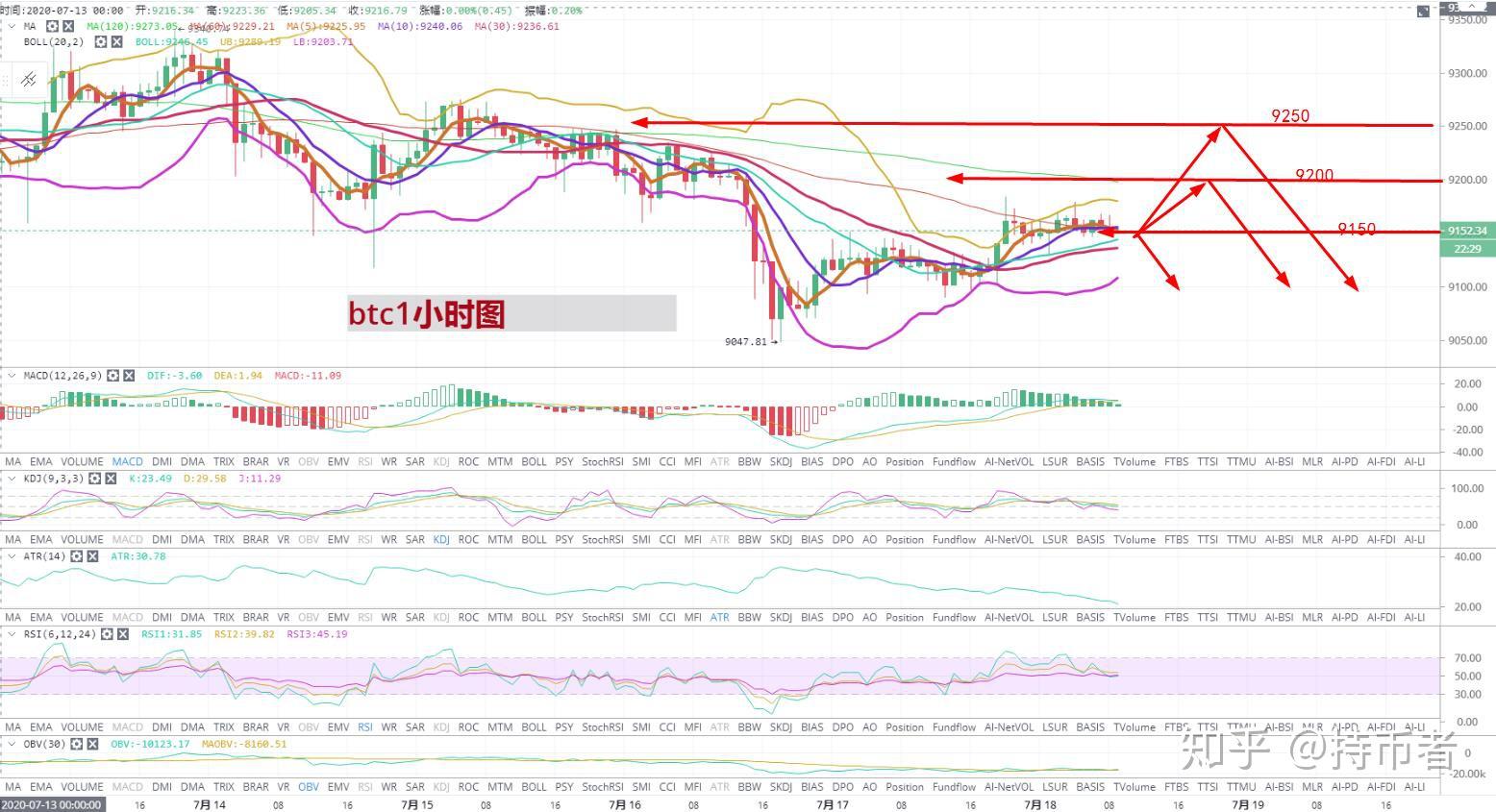The image size is (1496, 812).
Task: Select MLR tab under the ATR panel
Action: point(1312,618)
